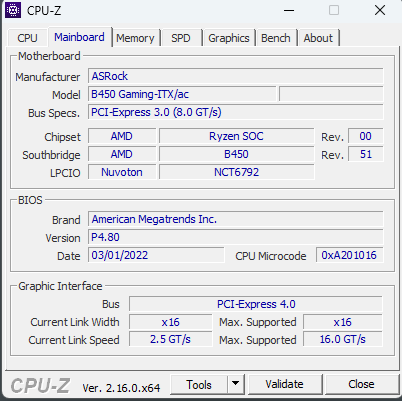The width and height of the screenshot is (402, 401).
Task: Click the BIOS version P4.80 field
Action: (236, 237)
